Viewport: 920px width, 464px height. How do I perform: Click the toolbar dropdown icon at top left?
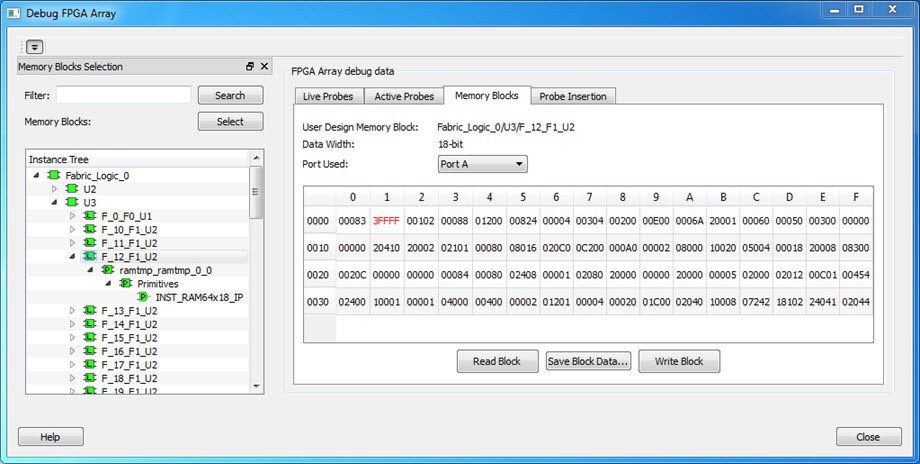point(35,47)
